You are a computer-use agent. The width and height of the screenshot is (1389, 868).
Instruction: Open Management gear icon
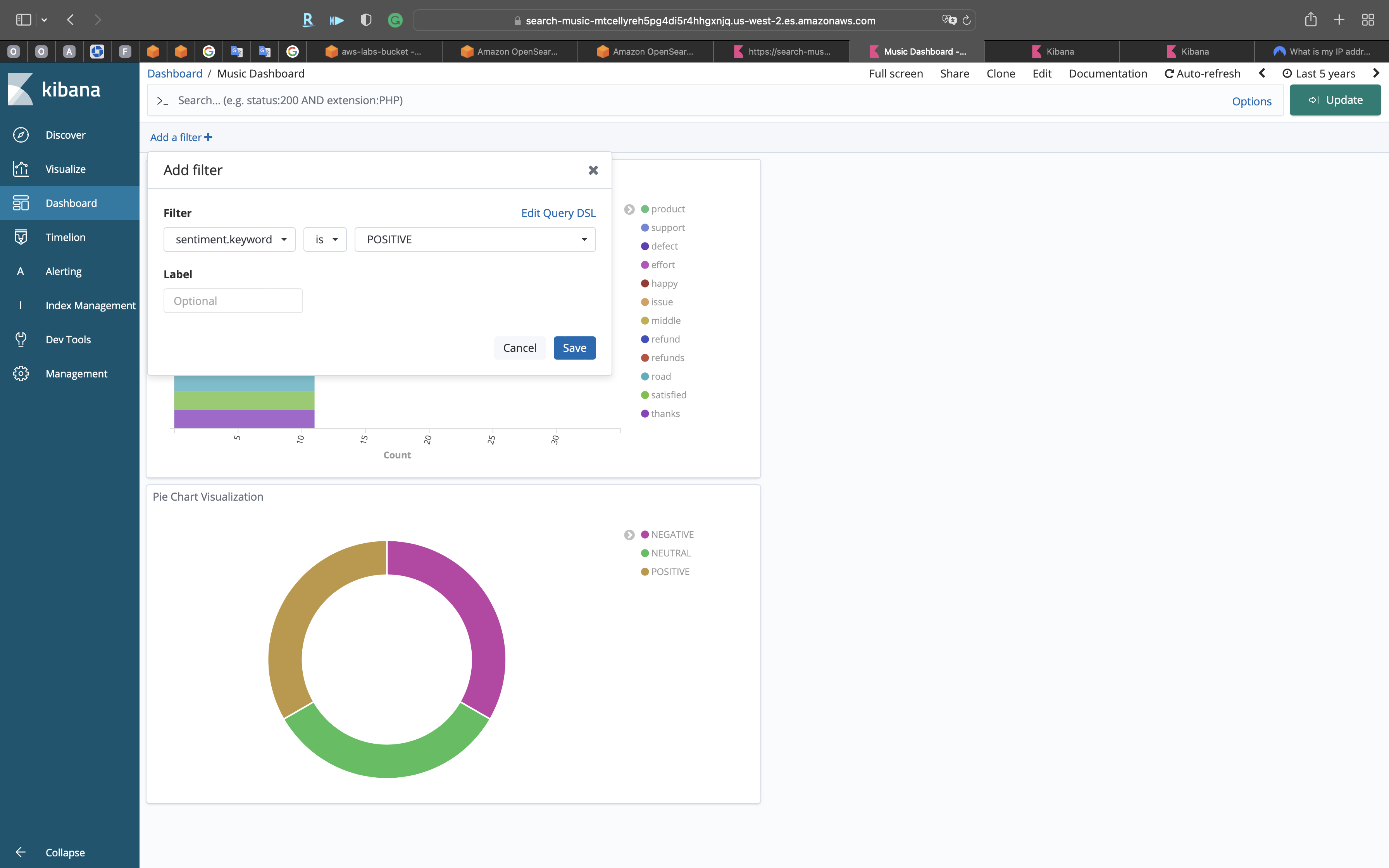click(x=21, y=374)
